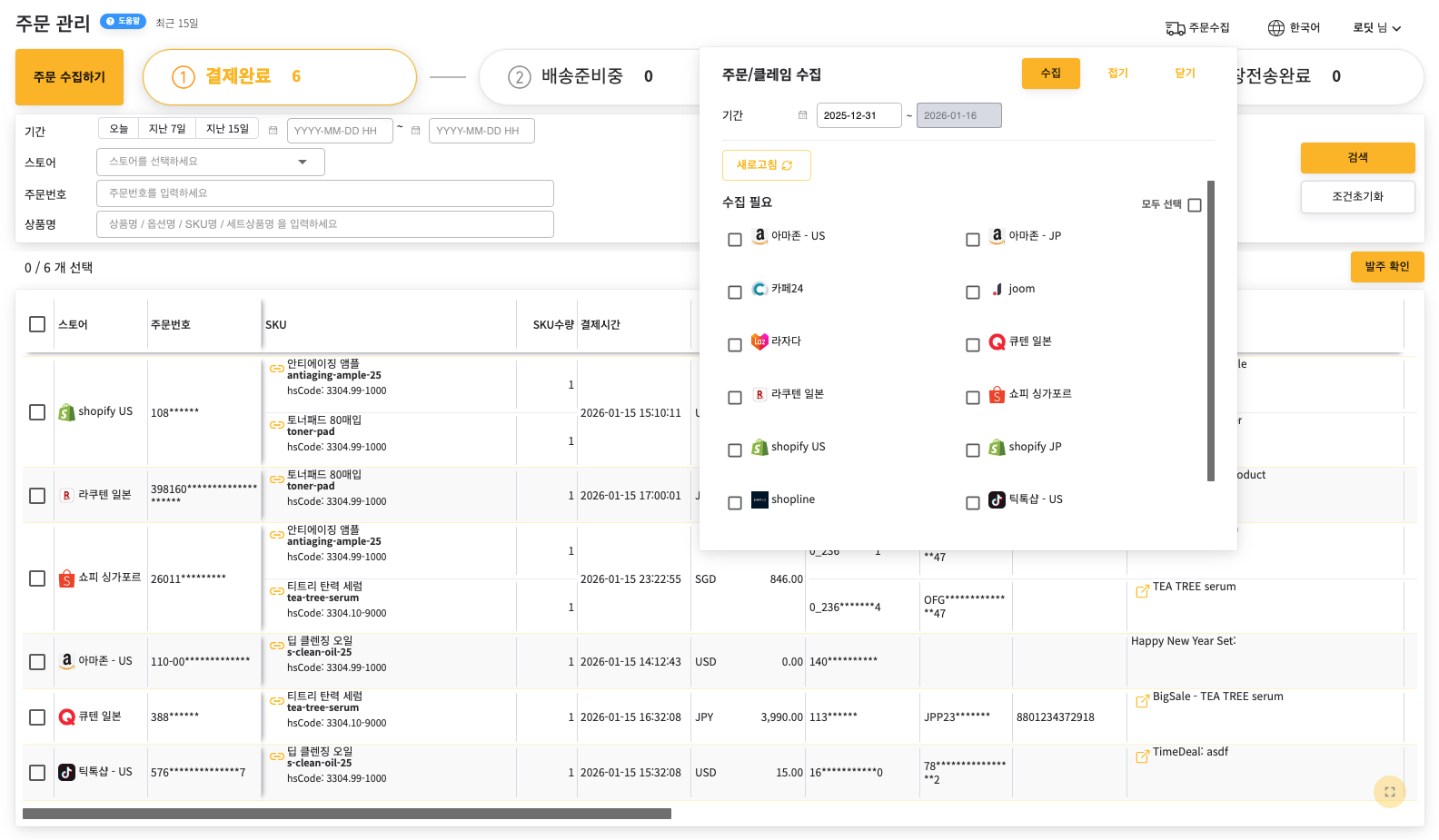
Task: Select the 오늘 period option
Action: point(119,129)
